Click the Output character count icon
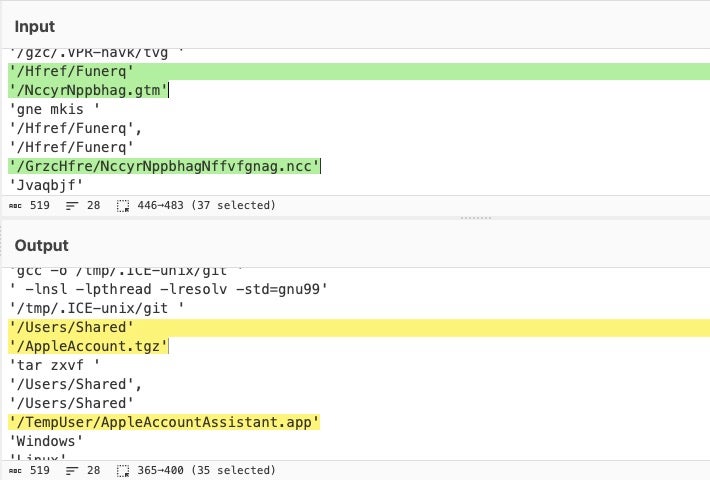This screenshot has width=710, height=480. [x=15, y=469]
